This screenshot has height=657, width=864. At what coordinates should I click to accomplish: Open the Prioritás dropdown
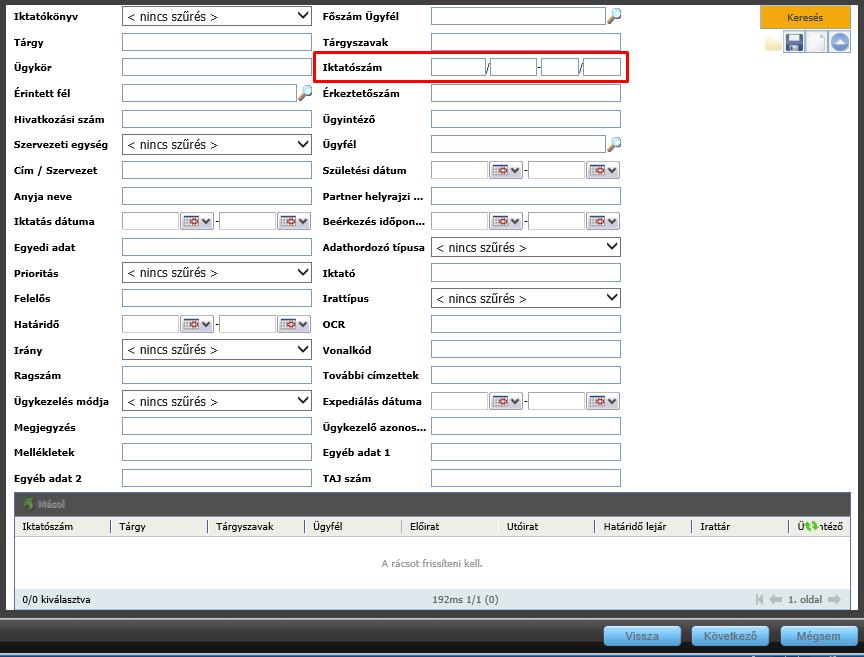[x=217, y=273]
